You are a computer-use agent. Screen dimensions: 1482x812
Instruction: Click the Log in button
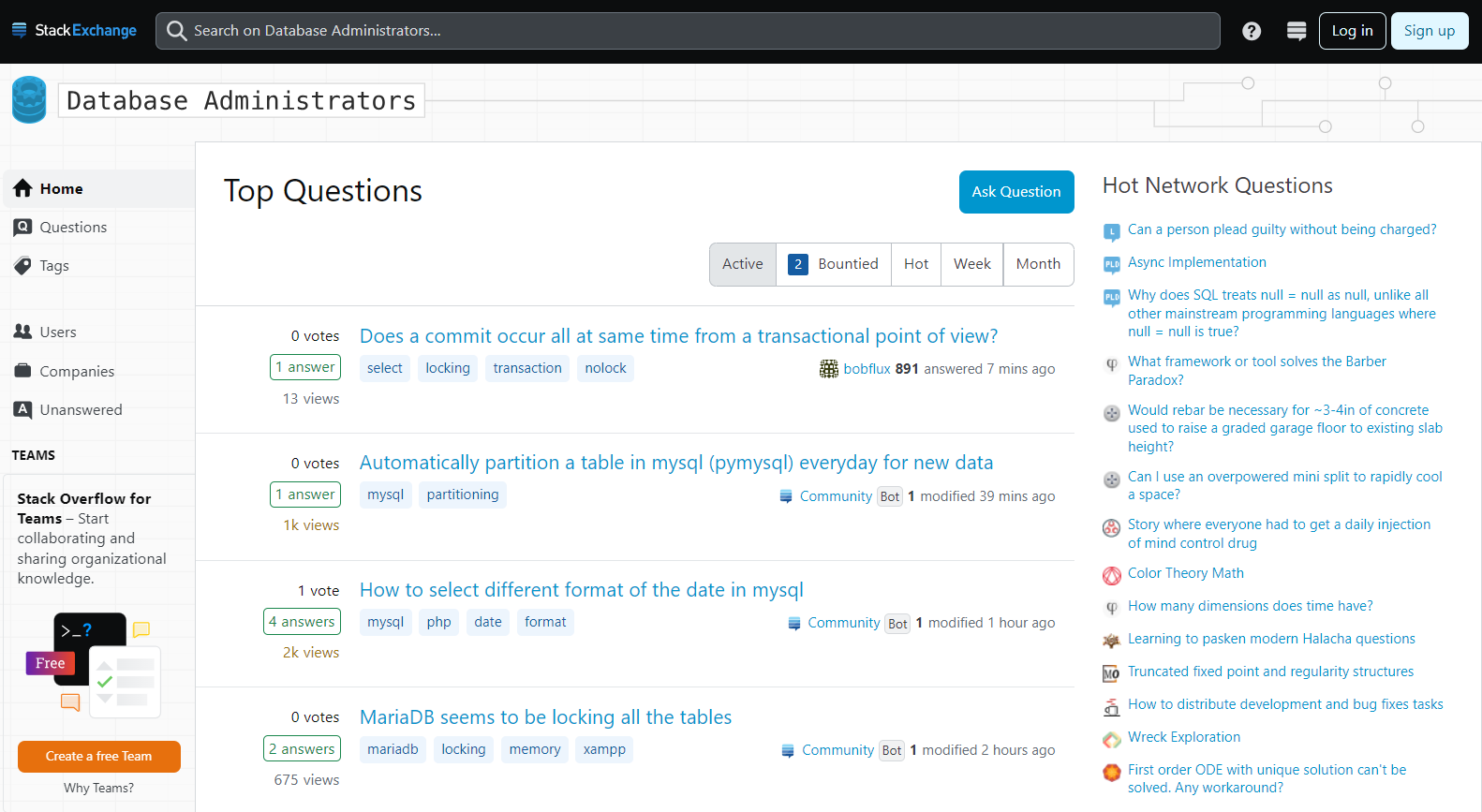tap(1353, 31)
